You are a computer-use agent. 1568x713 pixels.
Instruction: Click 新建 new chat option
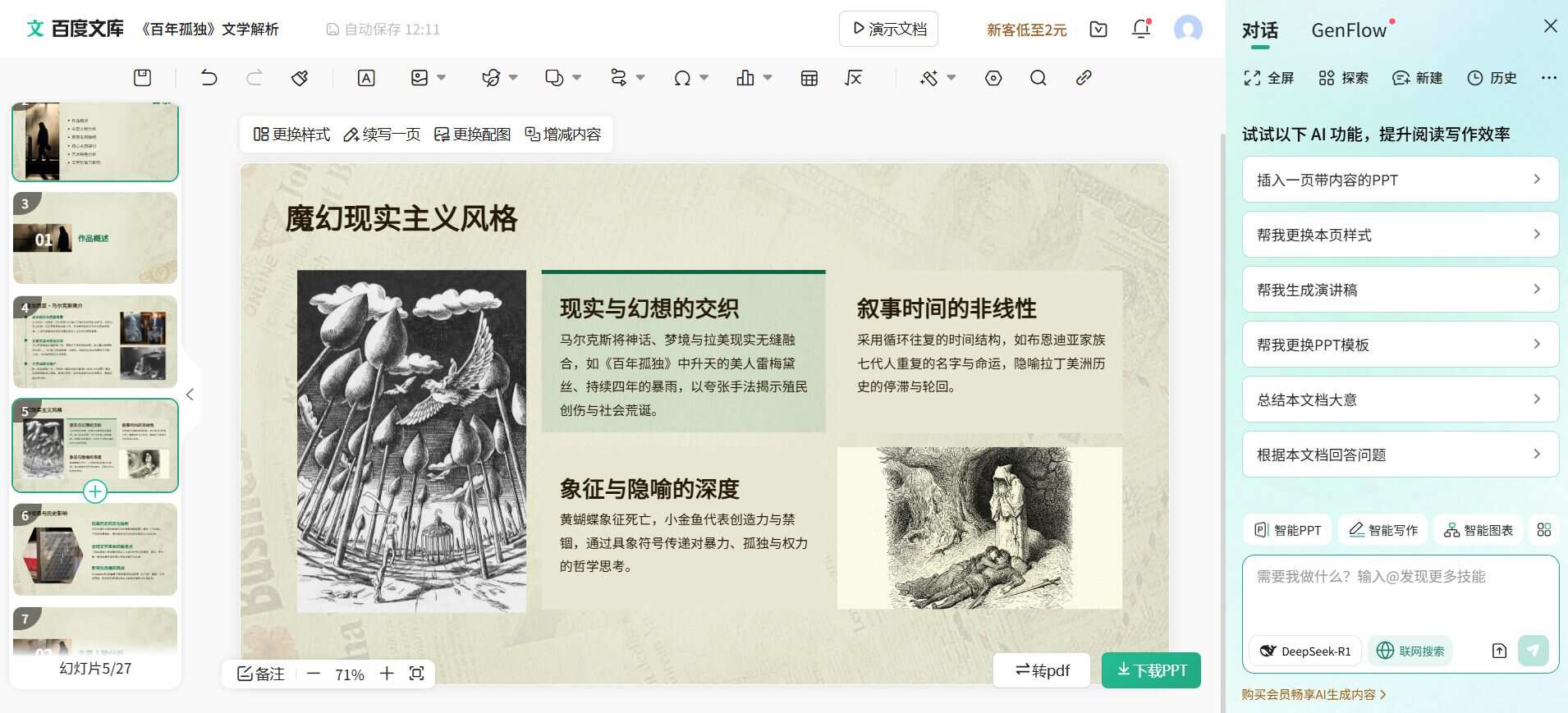(1418, 78)
